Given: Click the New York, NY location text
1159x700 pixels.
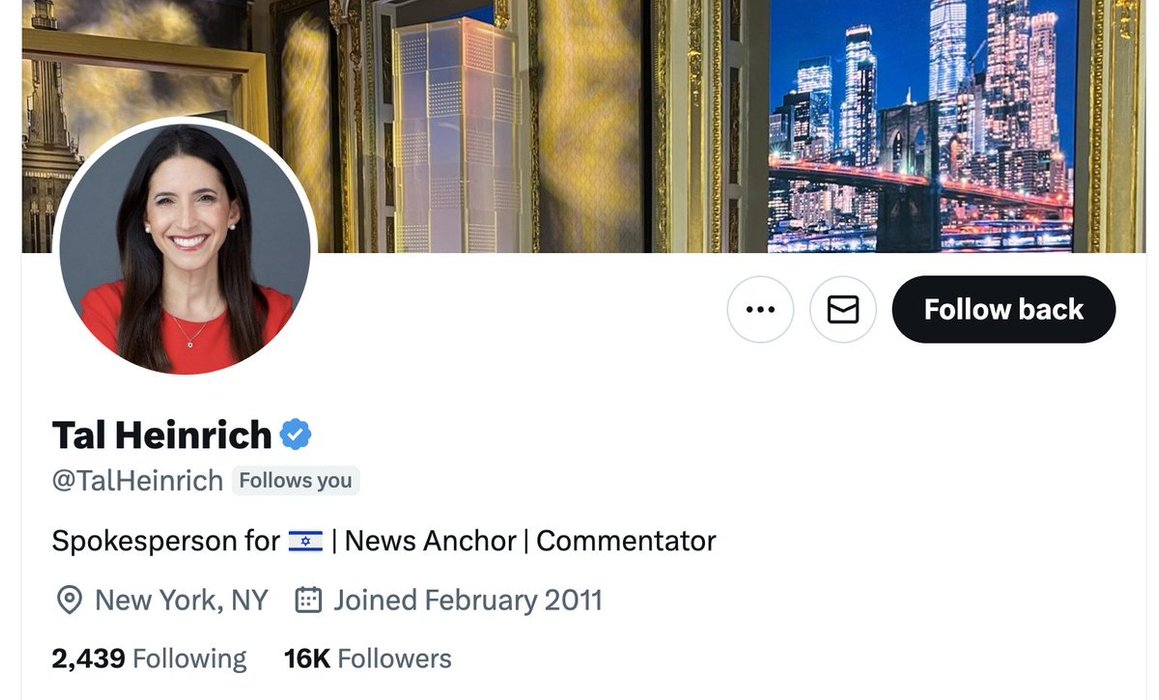Looking at the screenshot, I should tap(182, 600).
